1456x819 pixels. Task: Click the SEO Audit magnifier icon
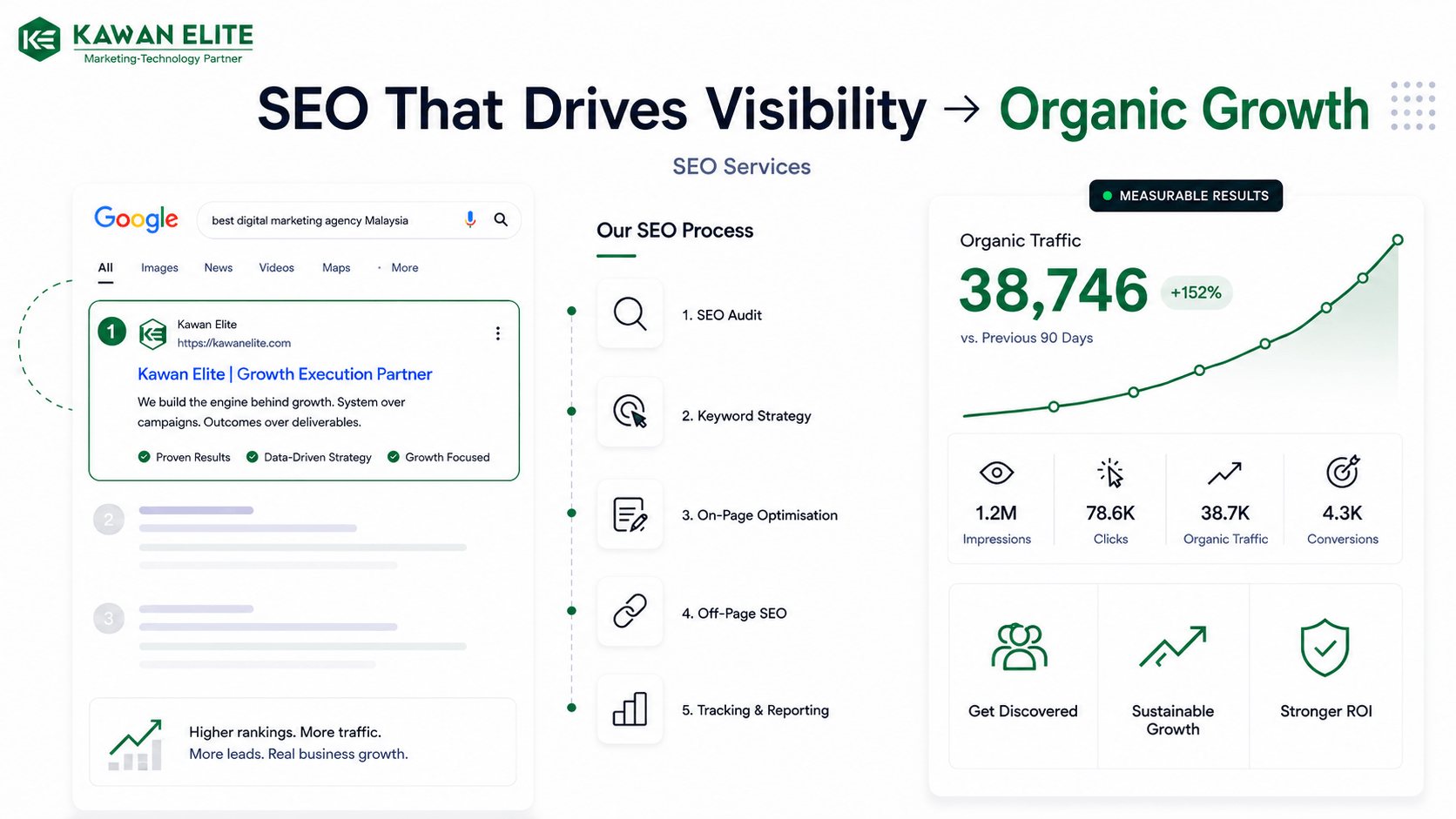pyautogui.click(x=630, y=314)
